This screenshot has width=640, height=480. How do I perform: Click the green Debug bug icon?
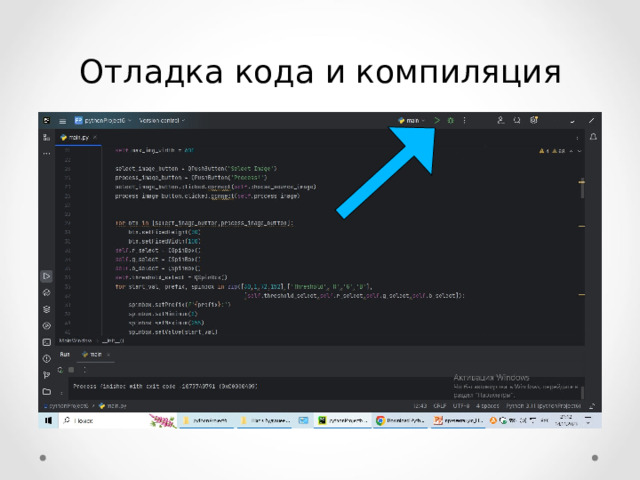pos(451,120)
